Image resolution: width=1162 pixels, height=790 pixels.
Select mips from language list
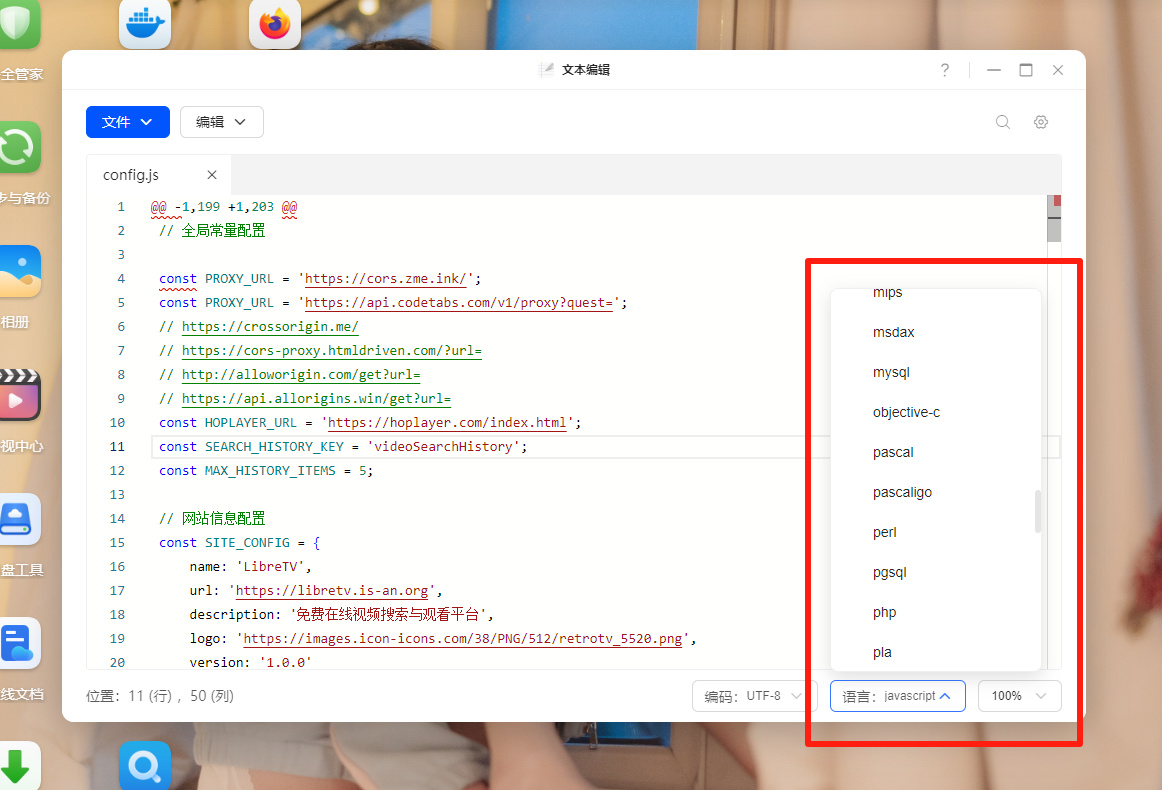pos(887,293)
